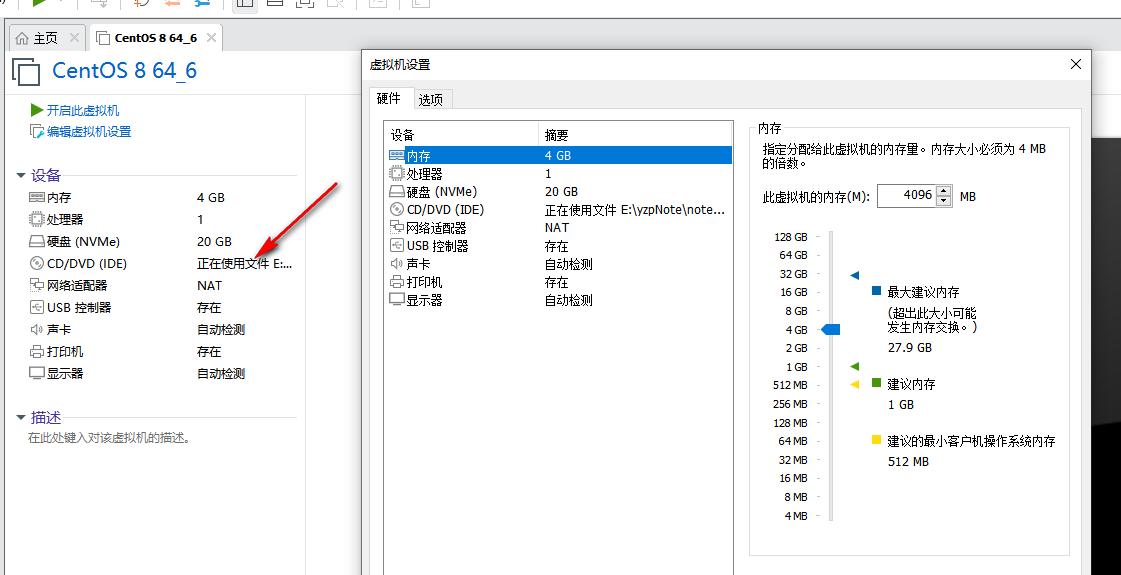This screenshot has width=1121, height=575.
Task: Increase memory with the stepper up arrow
Action: point(944,191)
